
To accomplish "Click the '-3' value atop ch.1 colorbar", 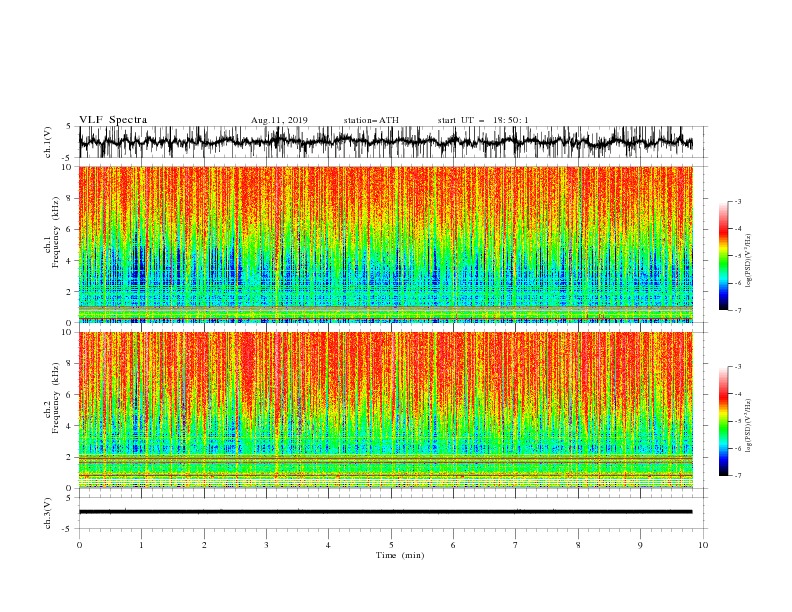I will tap(737, 201).
